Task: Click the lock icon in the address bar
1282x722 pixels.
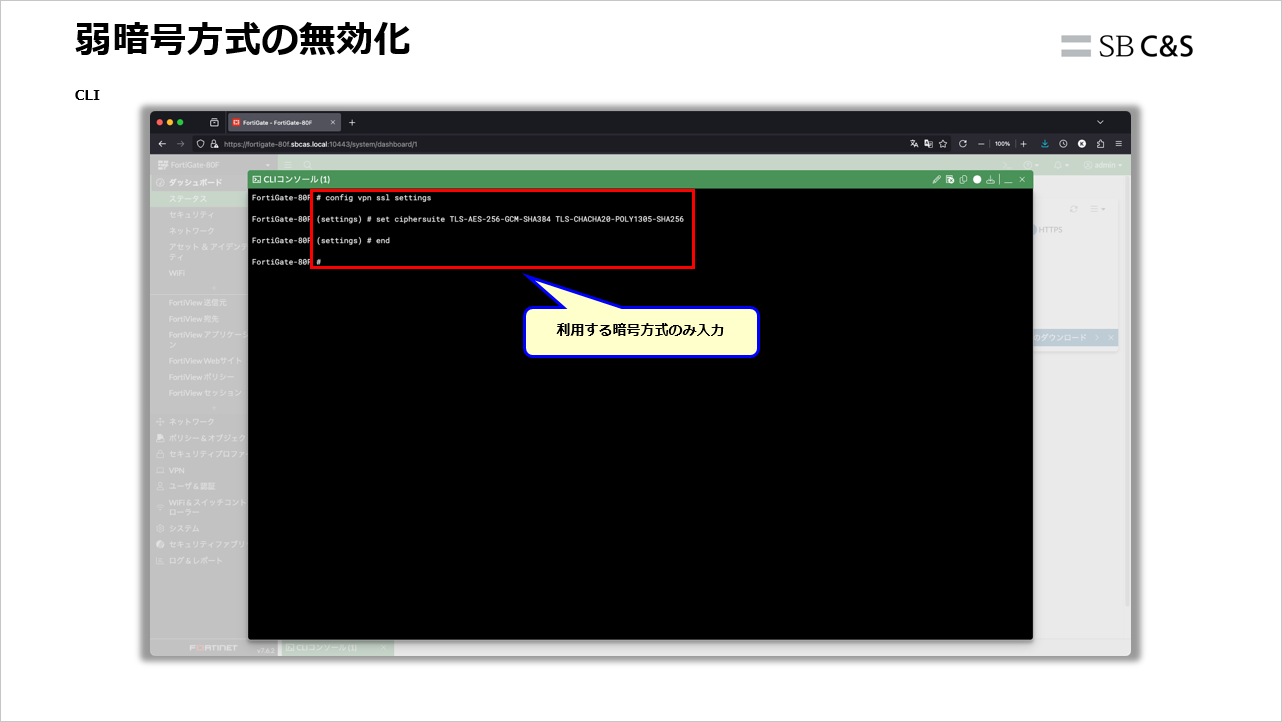Action: coord(214,143)
